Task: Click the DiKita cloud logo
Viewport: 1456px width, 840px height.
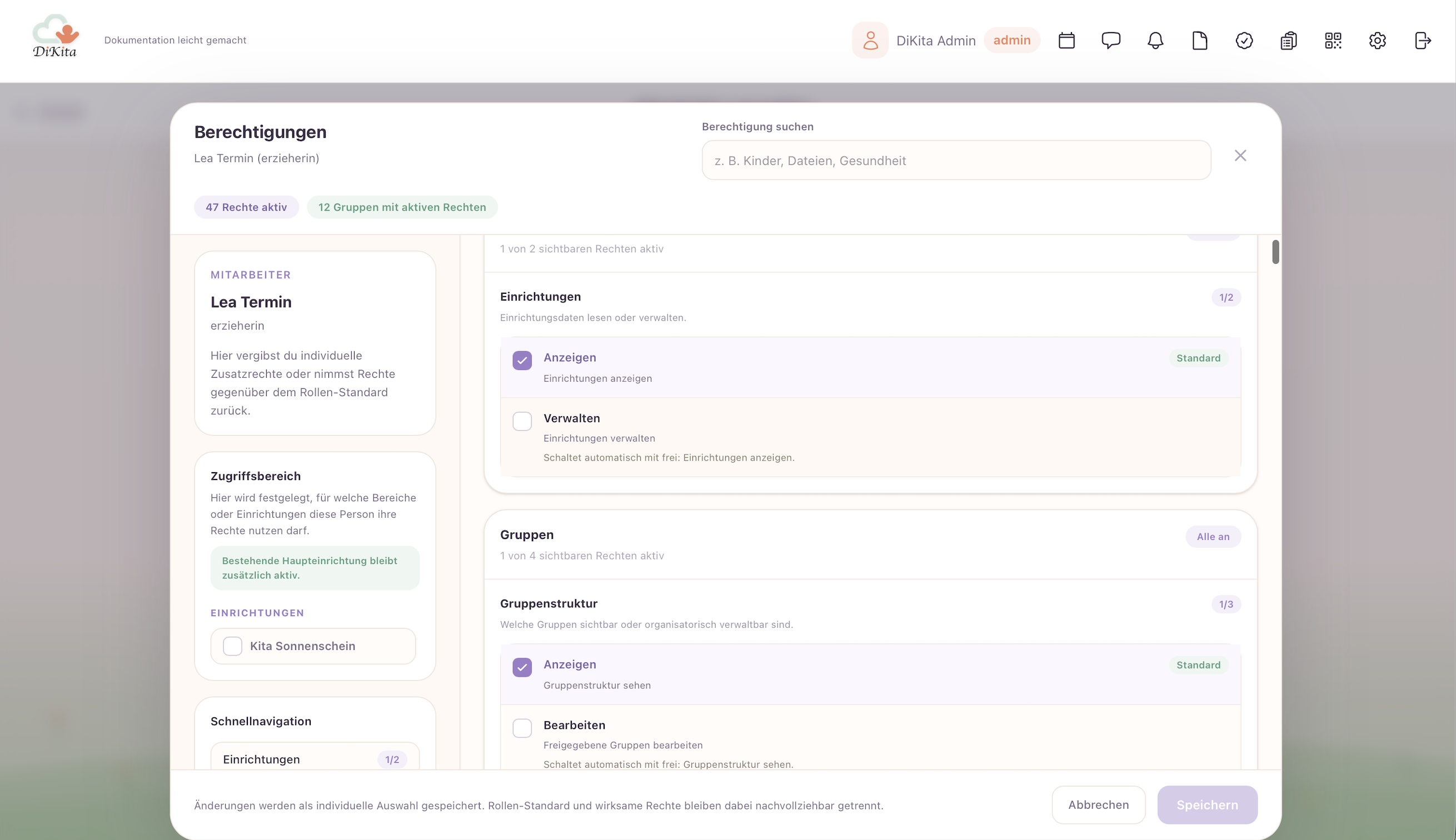Action: 56,36
